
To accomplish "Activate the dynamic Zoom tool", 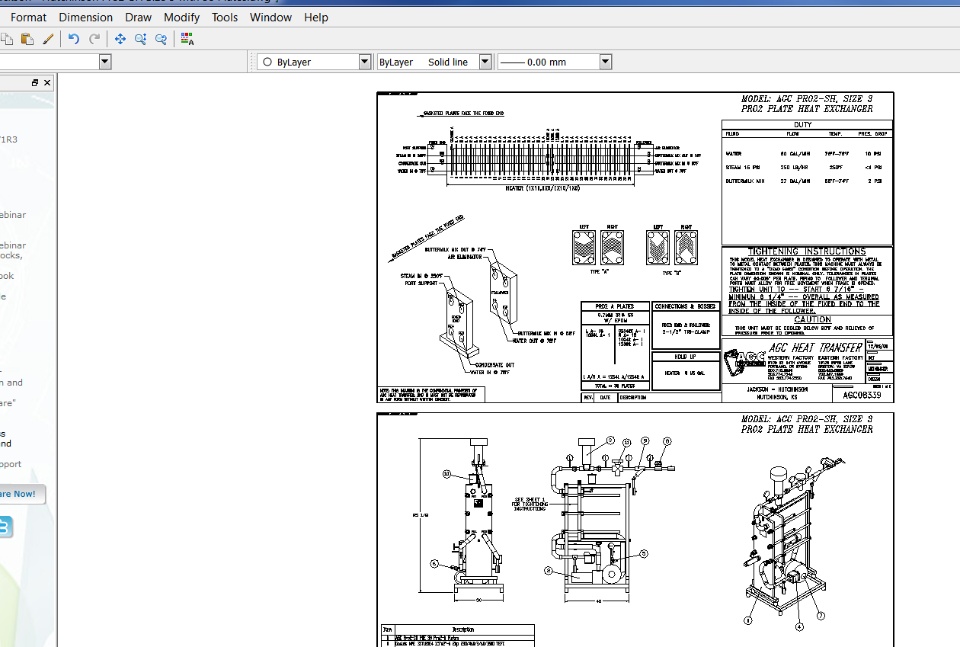I will tap(140, 39).
